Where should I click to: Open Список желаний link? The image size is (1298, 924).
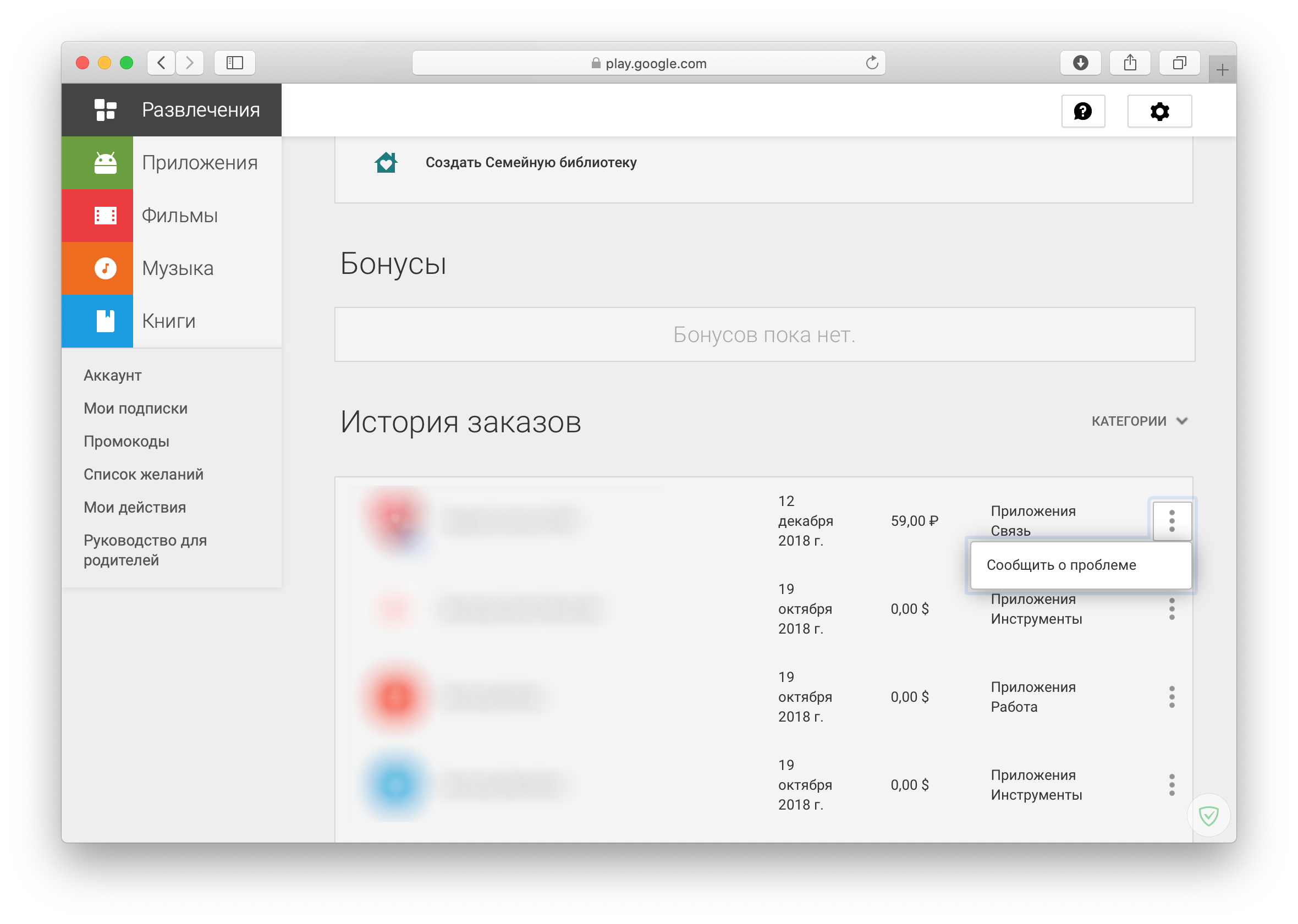pyautogui.click(x=144, y=475)
